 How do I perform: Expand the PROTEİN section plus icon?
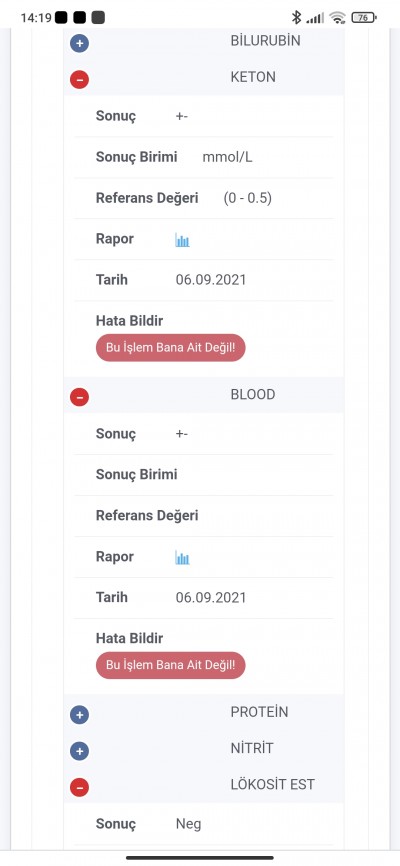[80, 715]
